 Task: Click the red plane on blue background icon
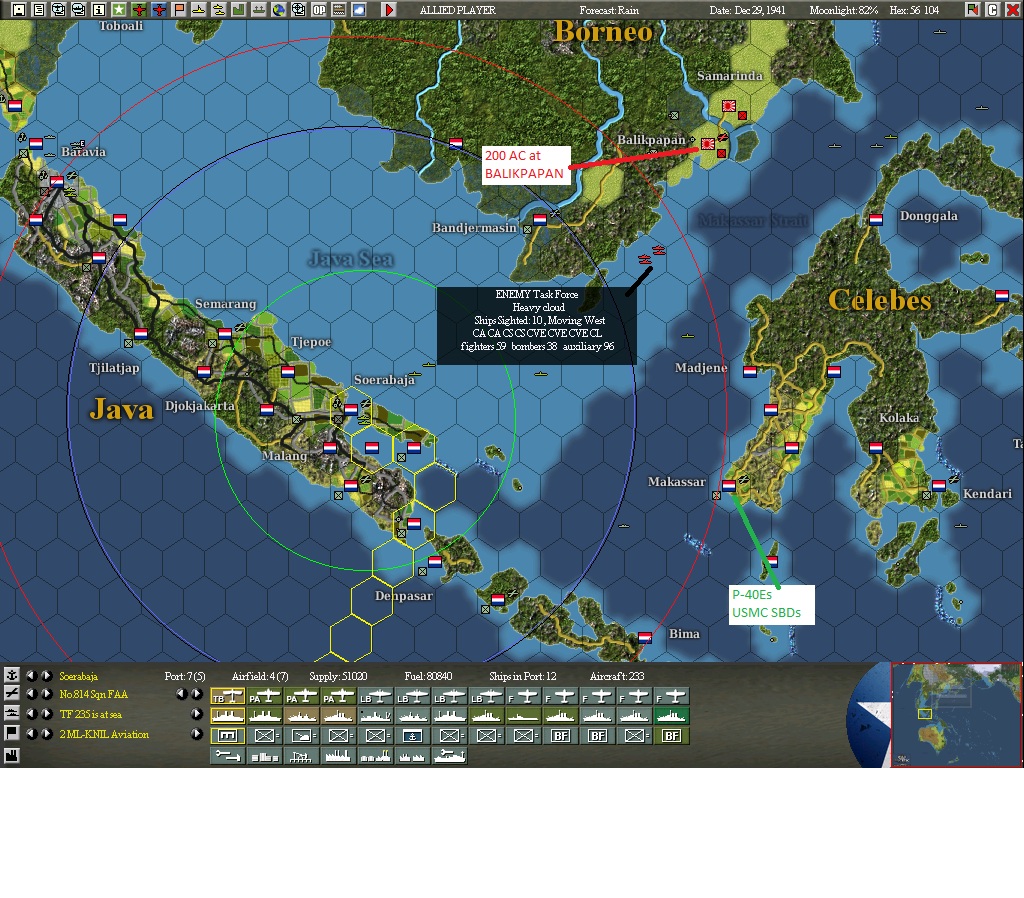point(159,10)
